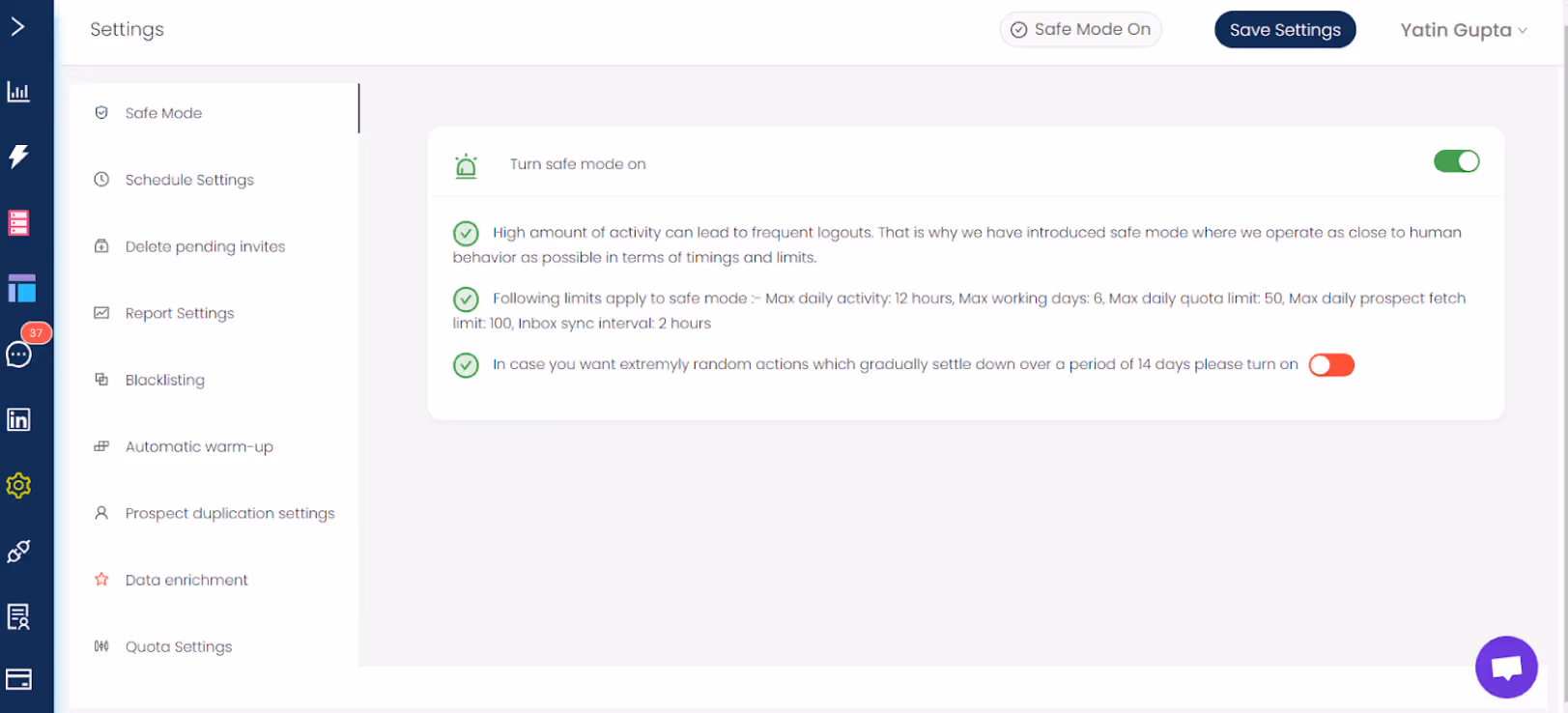This screenshot has width=1568, height=713.
Task: Click the green check beside 'High amount of activity'
Action: (466, 233)
